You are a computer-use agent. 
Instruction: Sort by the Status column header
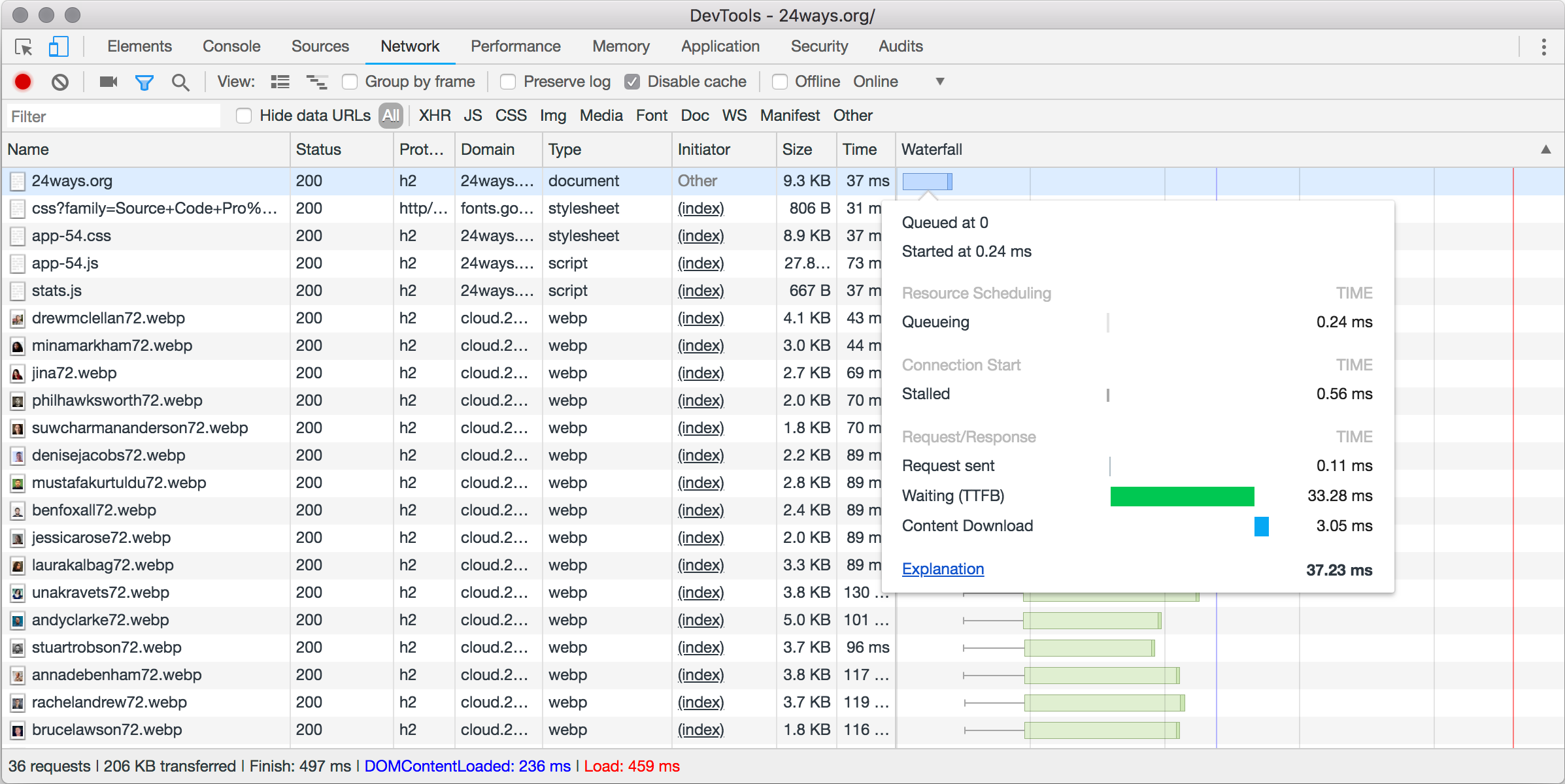click(342, 150)
